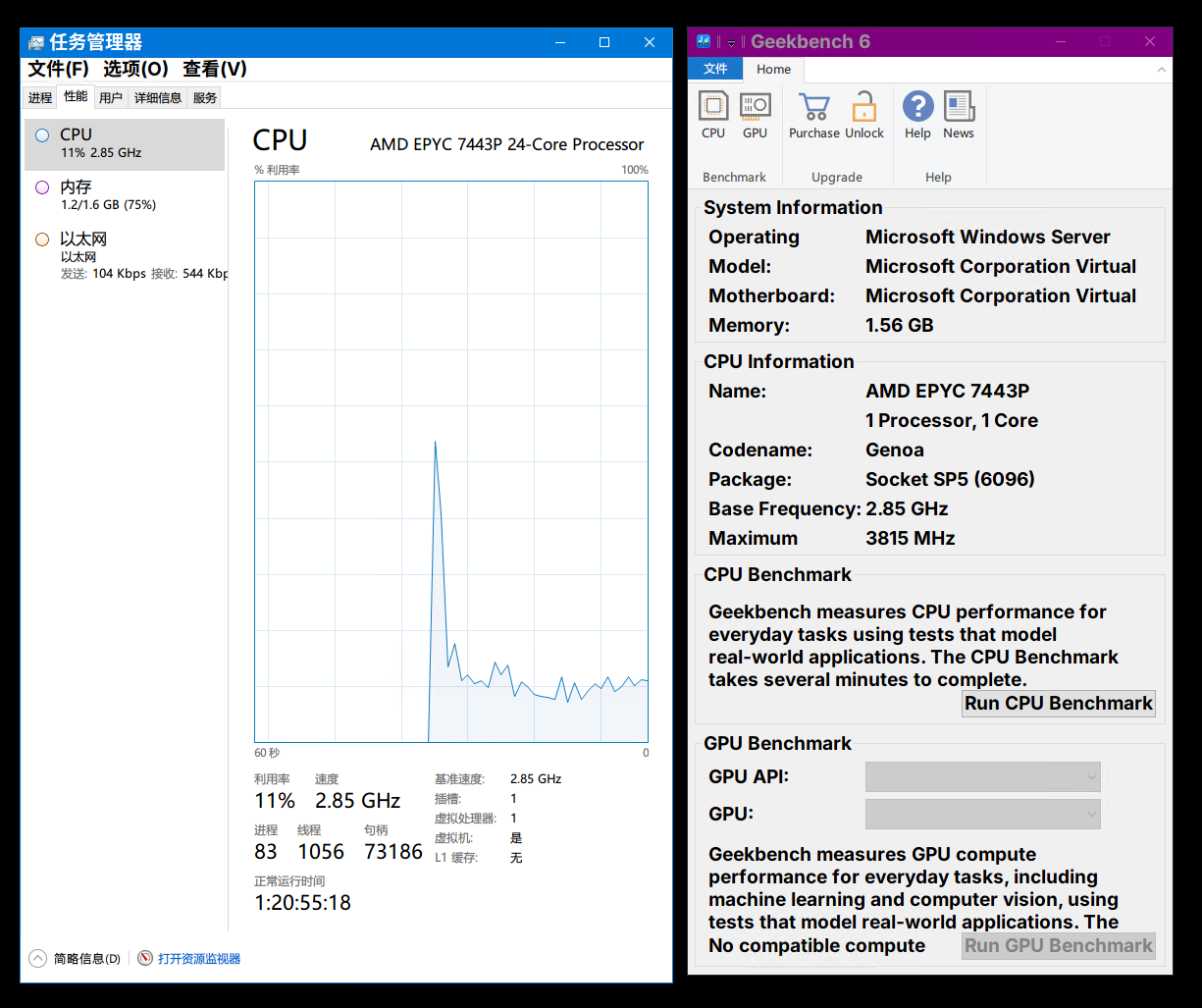Click the 1:20:55:18 uptime value
Image resolution: width=1202 pixels, height=1008 pixels.
point(302,903)
